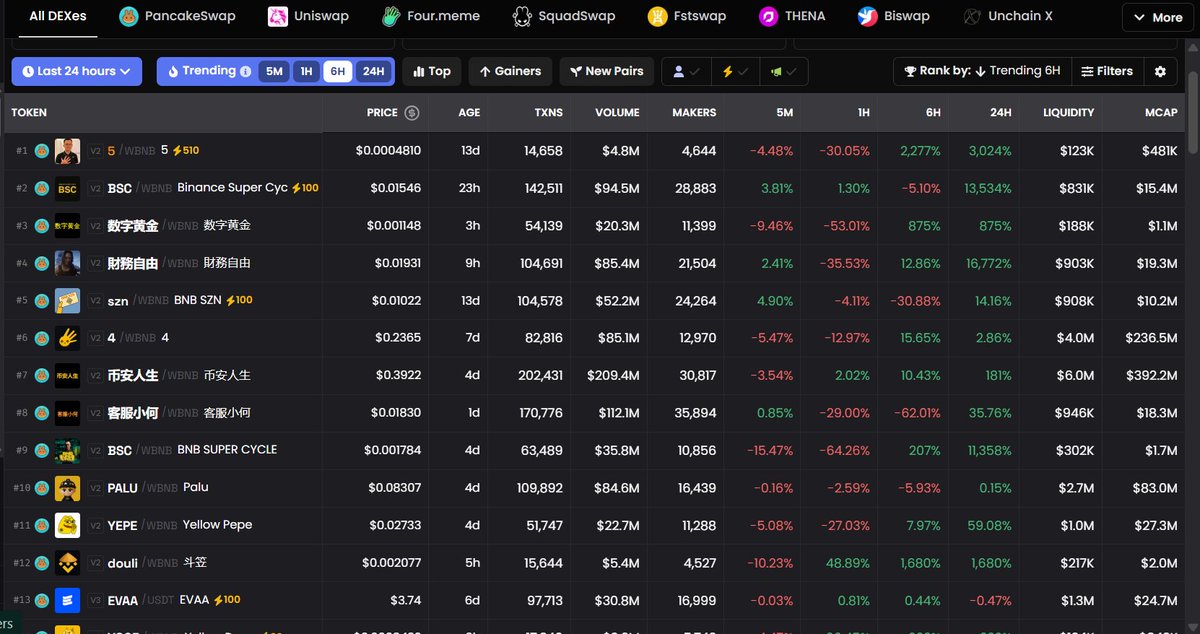This screenshot has width=1200, height=634.
Task: Click the YEPE frog token logo
Action: (x=67, y=525)
